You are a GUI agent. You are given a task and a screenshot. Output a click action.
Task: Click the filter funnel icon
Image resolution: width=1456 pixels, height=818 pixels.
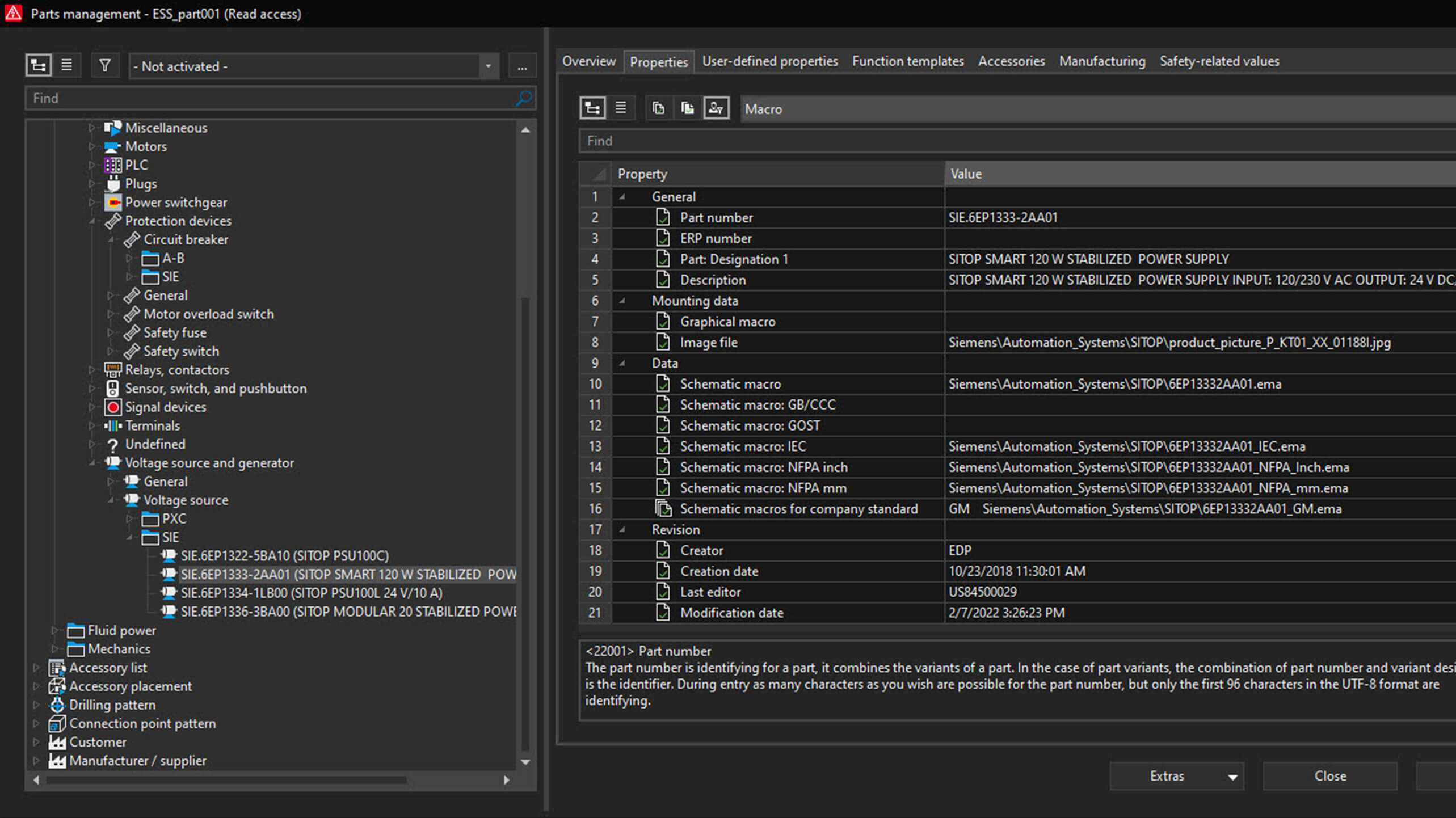click(x=104, y=66)
